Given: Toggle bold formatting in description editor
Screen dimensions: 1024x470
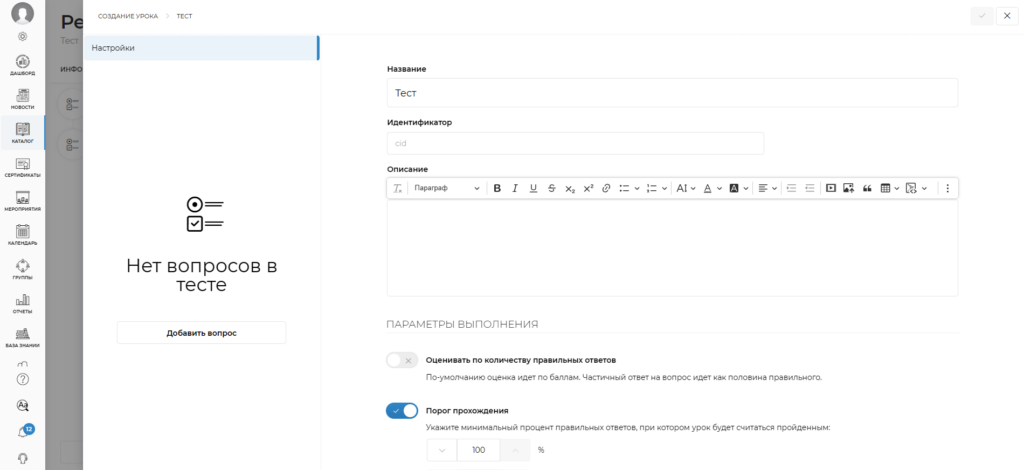Looking at the screenshot, I should pyautogui.click(x=497, y=188).
